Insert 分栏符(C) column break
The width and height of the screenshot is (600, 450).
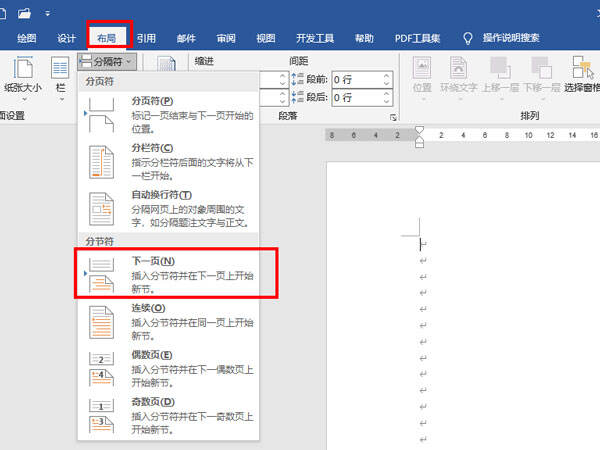pos(168,162)
